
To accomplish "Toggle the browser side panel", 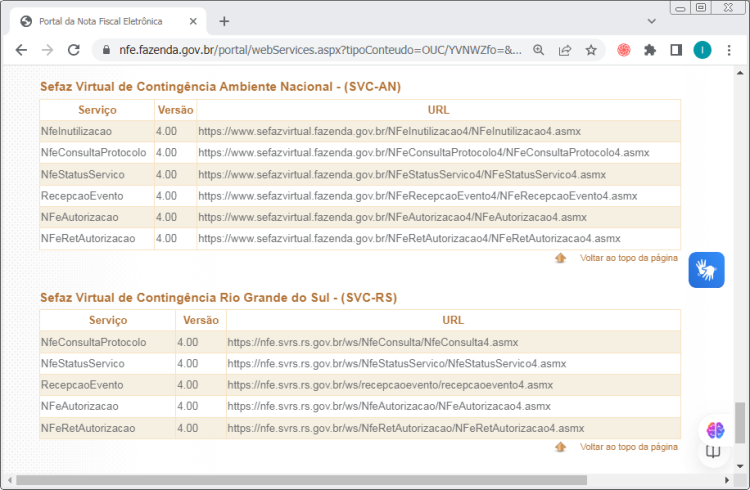I will [676, 50].
